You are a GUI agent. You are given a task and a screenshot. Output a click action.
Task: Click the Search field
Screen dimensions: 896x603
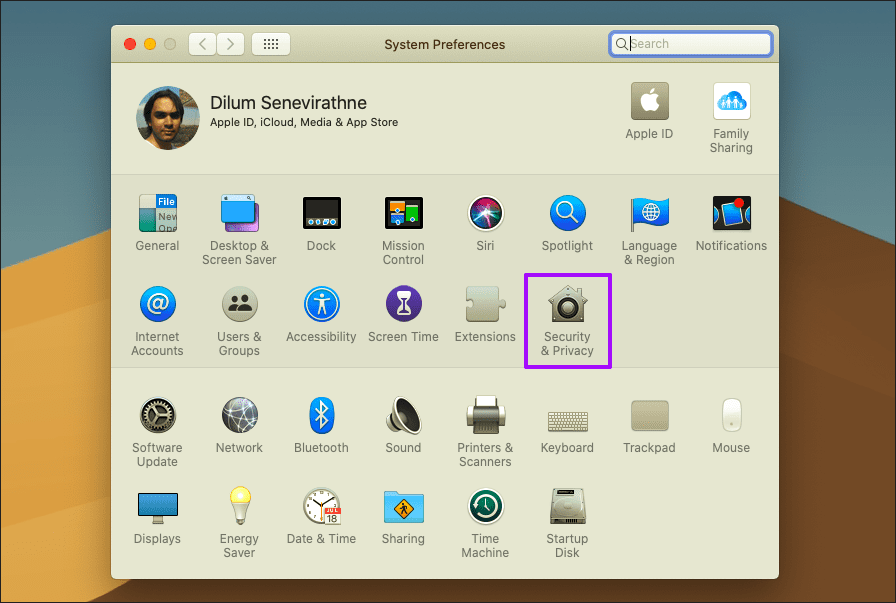click(691, 43)
